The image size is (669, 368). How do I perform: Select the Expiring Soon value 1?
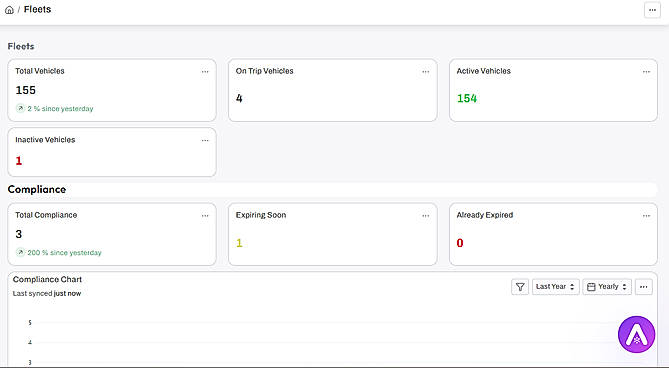click(x=239, y=243)
